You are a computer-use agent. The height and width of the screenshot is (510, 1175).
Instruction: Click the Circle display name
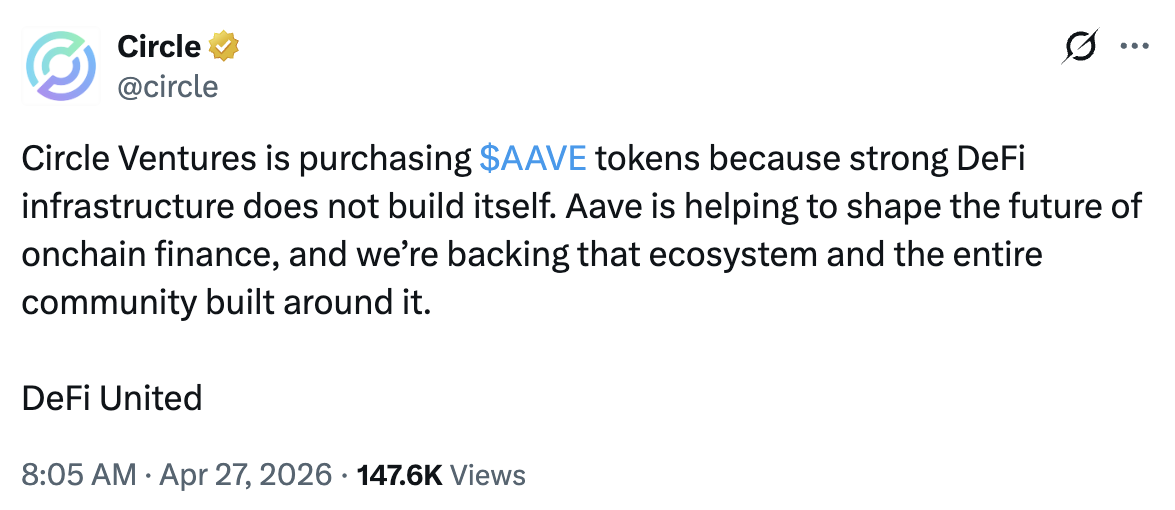159,46
